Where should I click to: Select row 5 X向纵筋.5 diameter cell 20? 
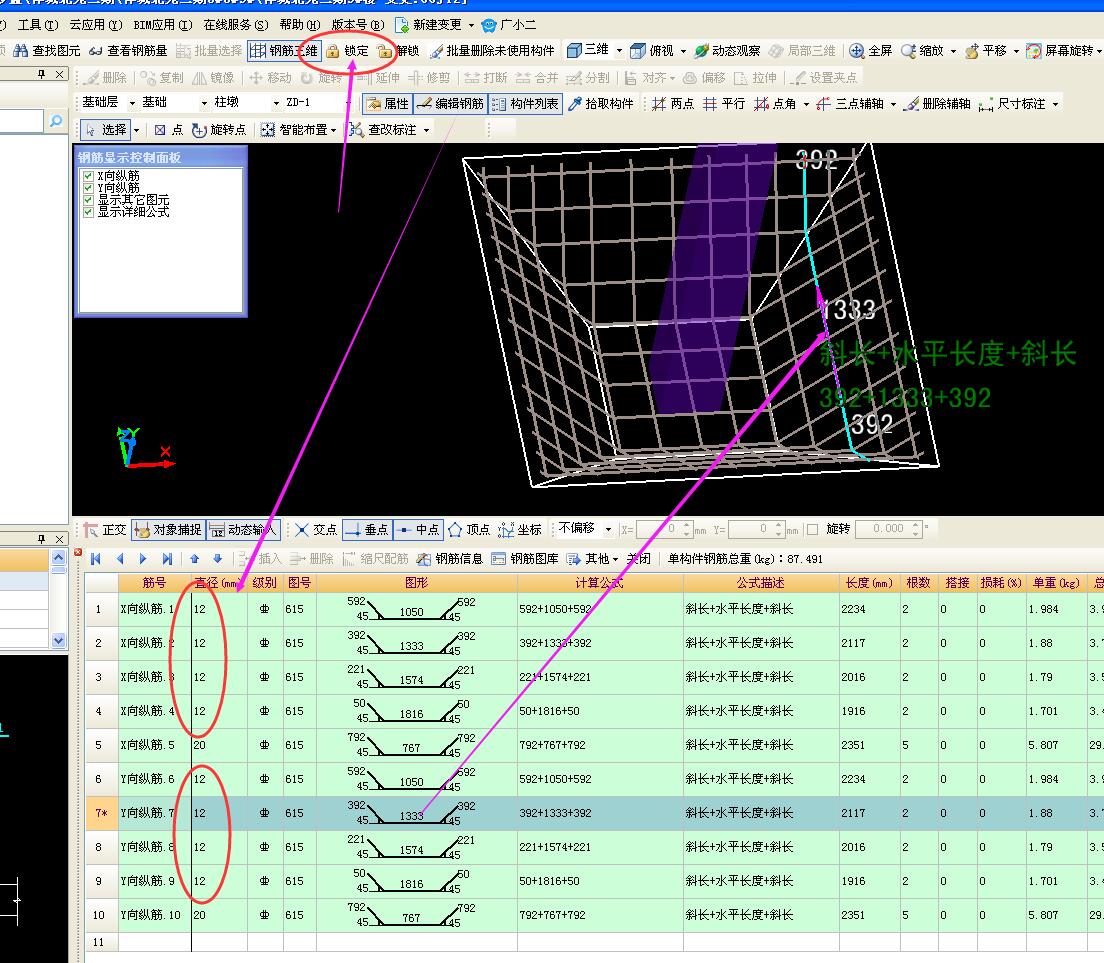219,745
